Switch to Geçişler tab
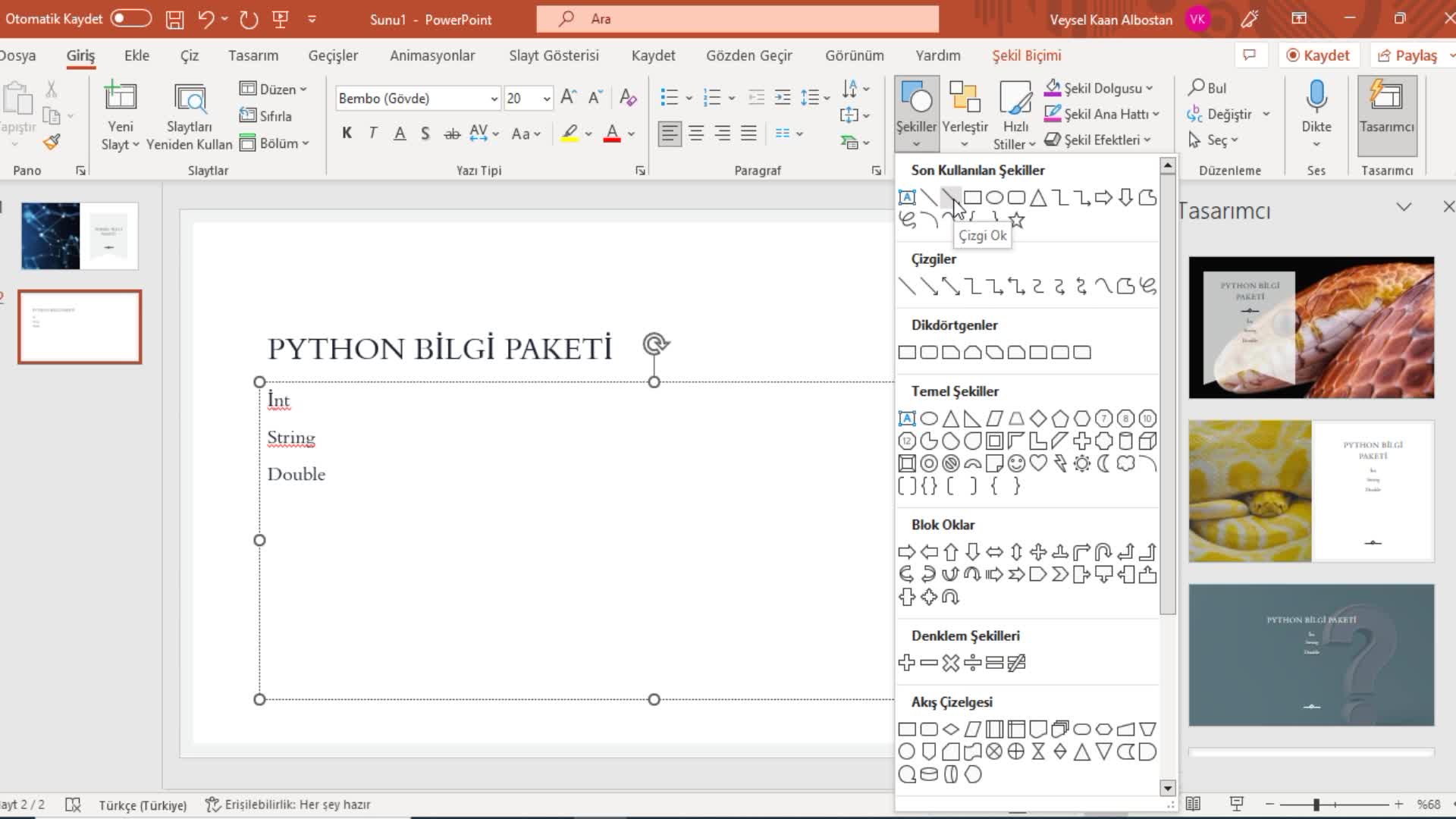The width and height of the screenshot is (1456, 819). (333, 55)
